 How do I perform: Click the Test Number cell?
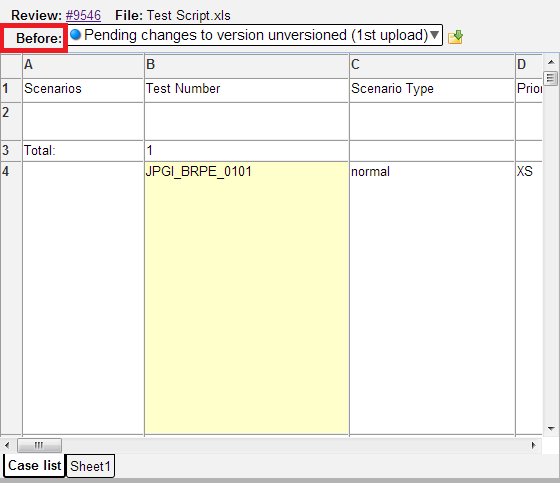pyautogui.click(x=246, y=90)
